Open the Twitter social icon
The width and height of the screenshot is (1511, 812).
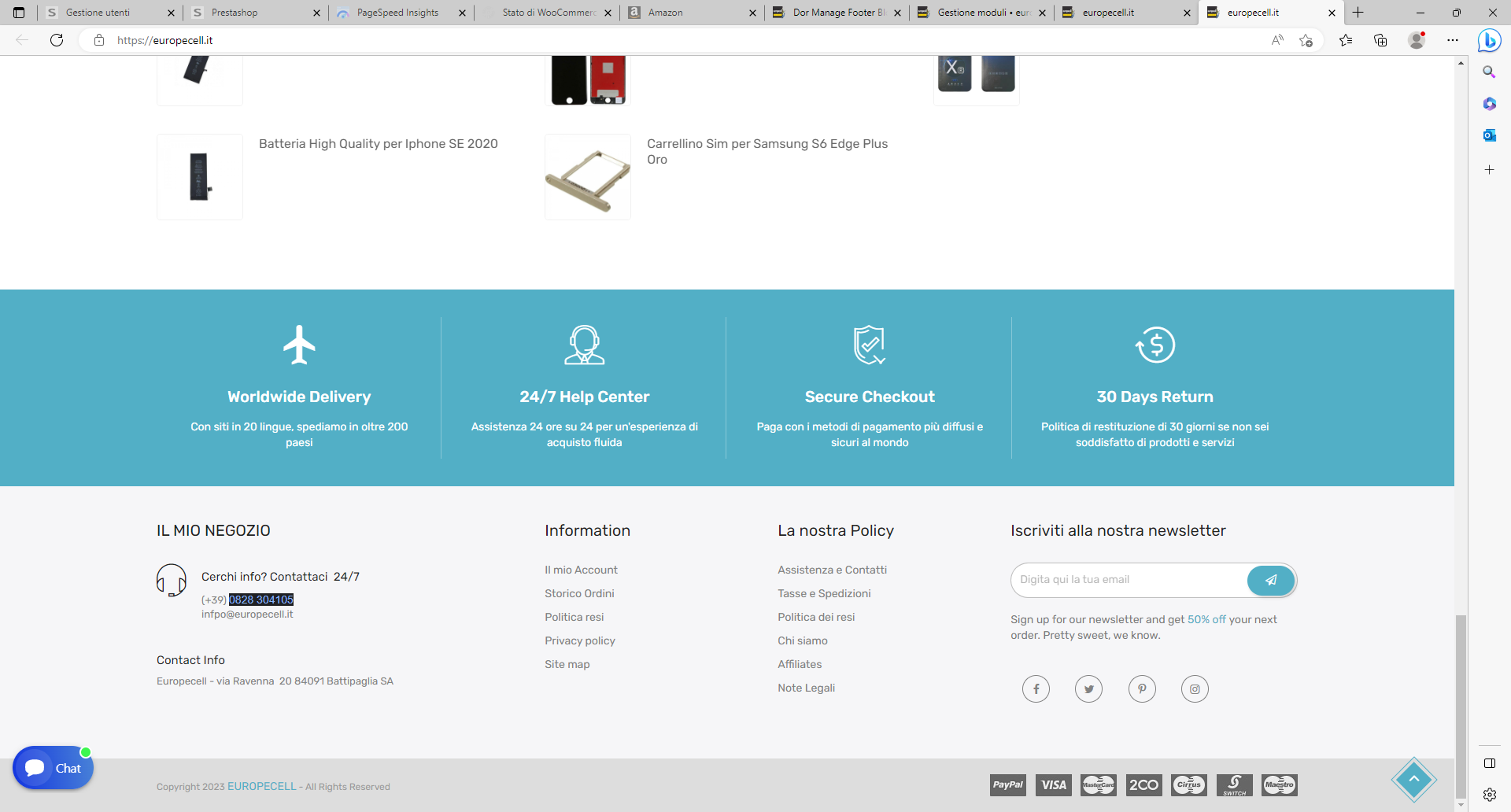pyautogui.click(x=1089, y=689)
